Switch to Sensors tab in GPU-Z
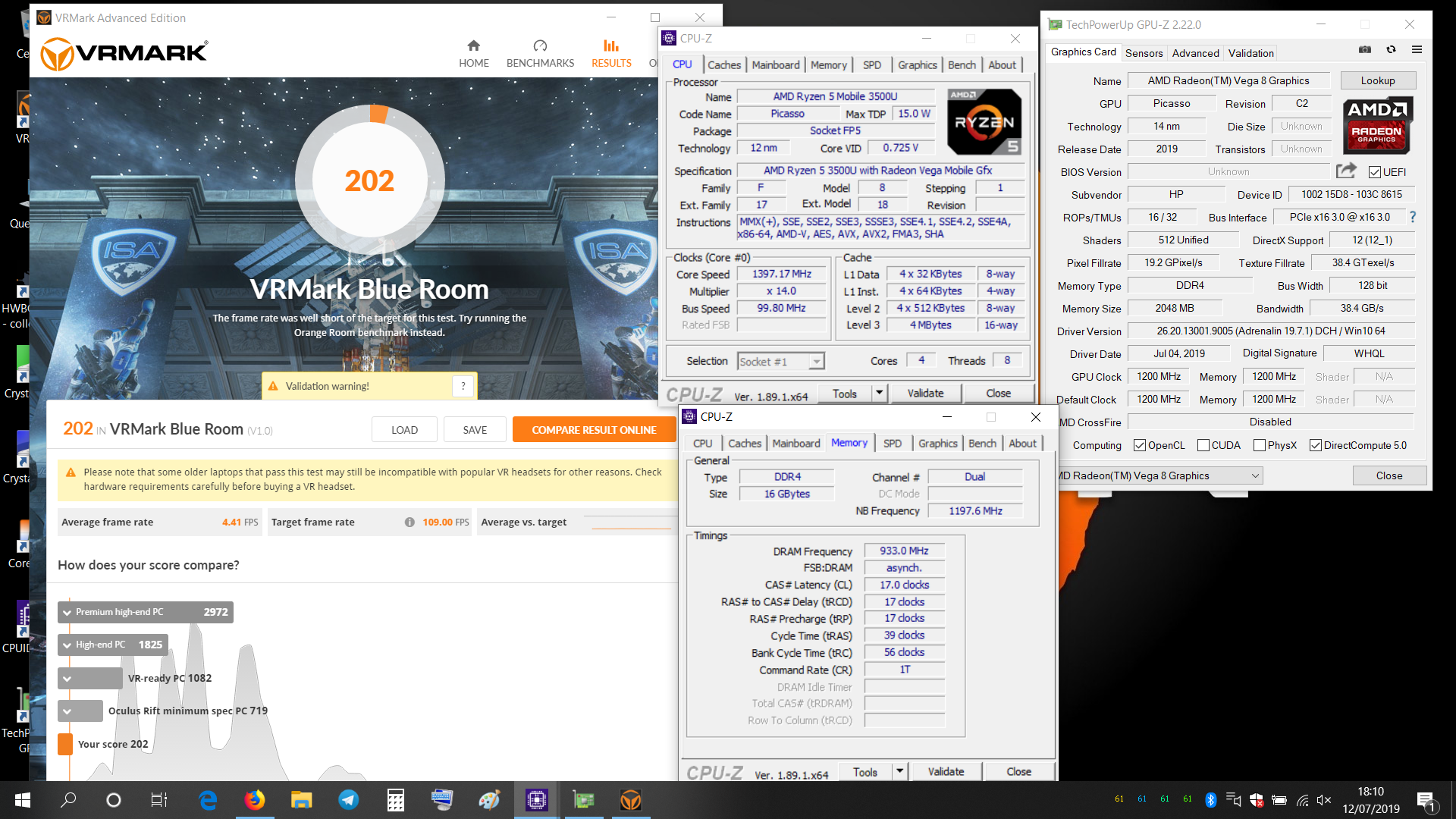 tap(1144, 52)
